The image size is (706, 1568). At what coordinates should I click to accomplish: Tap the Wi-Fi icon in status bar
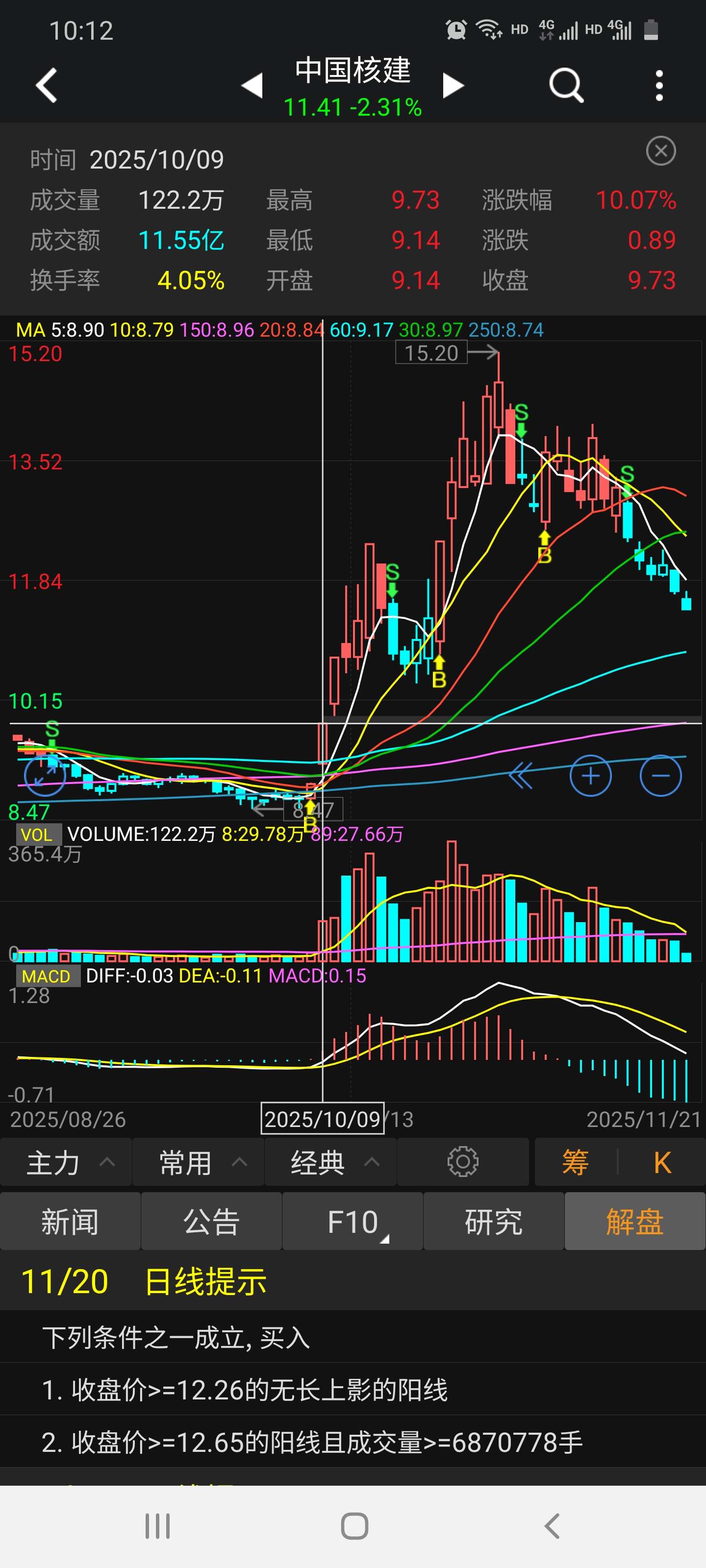tap(488, 29)
